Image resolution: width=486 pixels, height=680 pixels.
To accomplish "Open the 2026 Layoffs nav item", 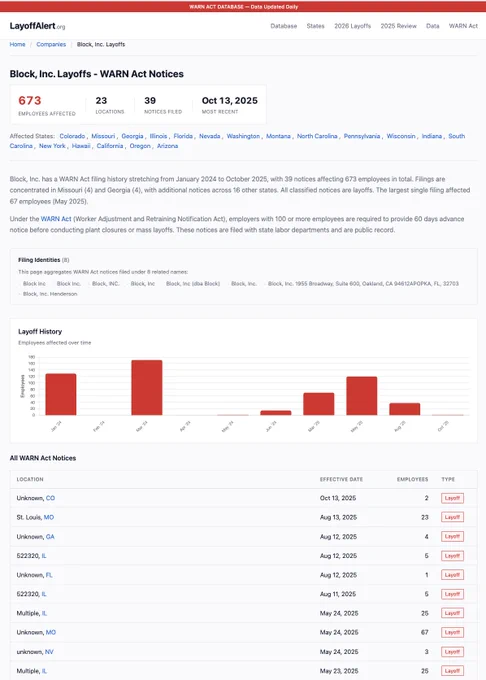I will (352, 26).
